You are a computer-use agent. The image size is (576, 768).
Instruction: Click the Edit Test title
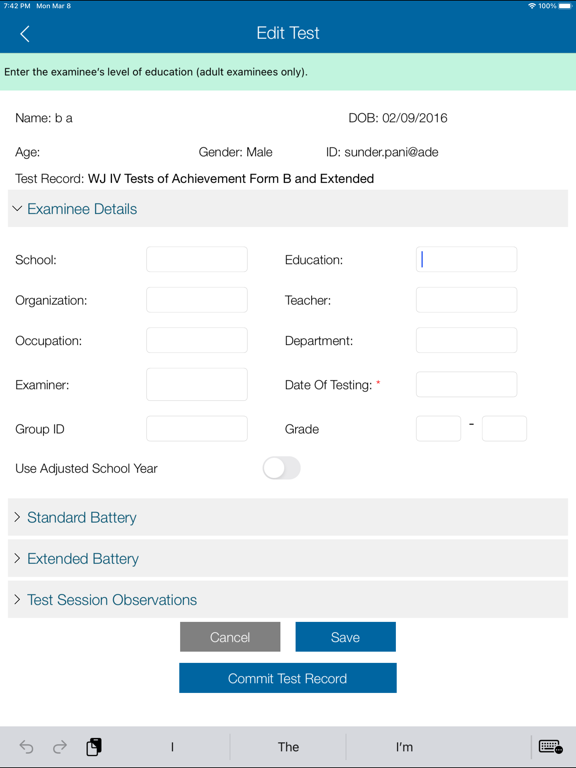[x=288, y=33]
